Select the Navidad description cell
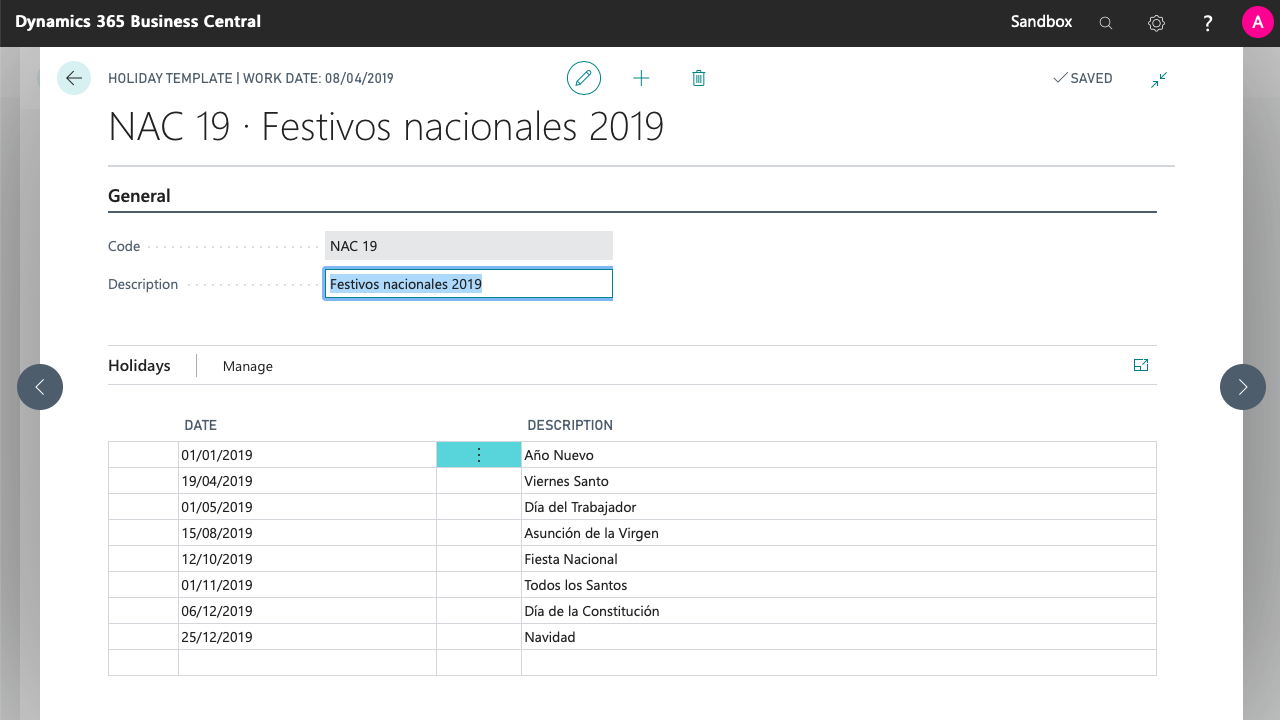This screenshot has width=1280, height=720. 838,637
